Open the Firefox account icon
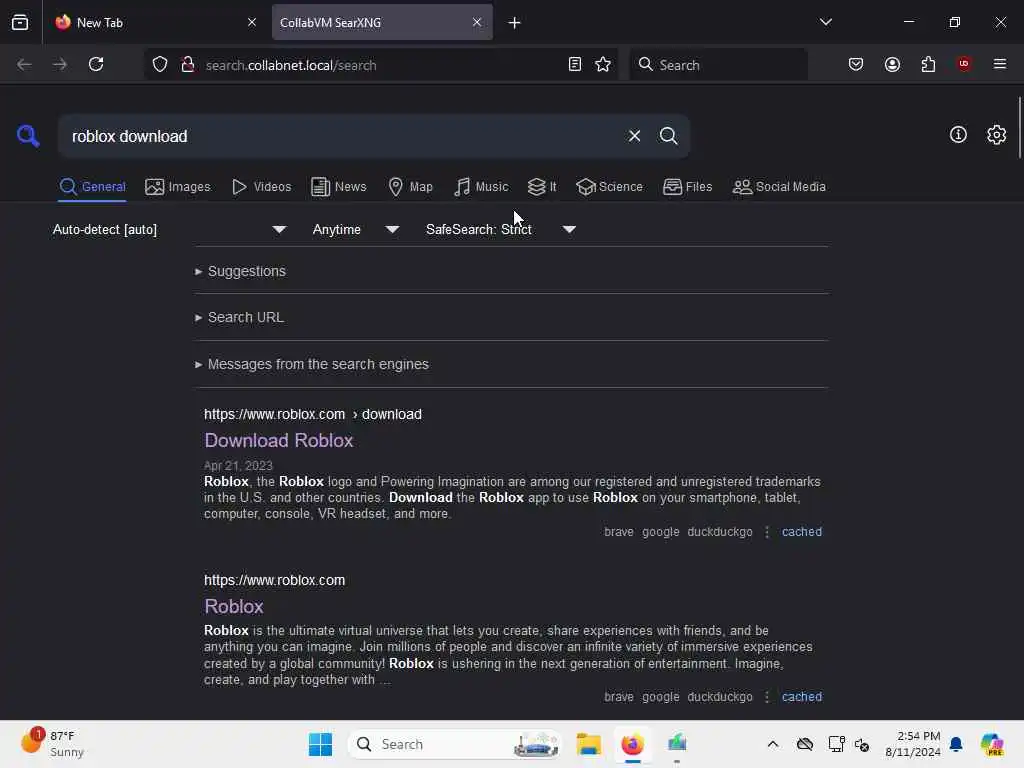The image size is (1024, 768). [892, 64]
